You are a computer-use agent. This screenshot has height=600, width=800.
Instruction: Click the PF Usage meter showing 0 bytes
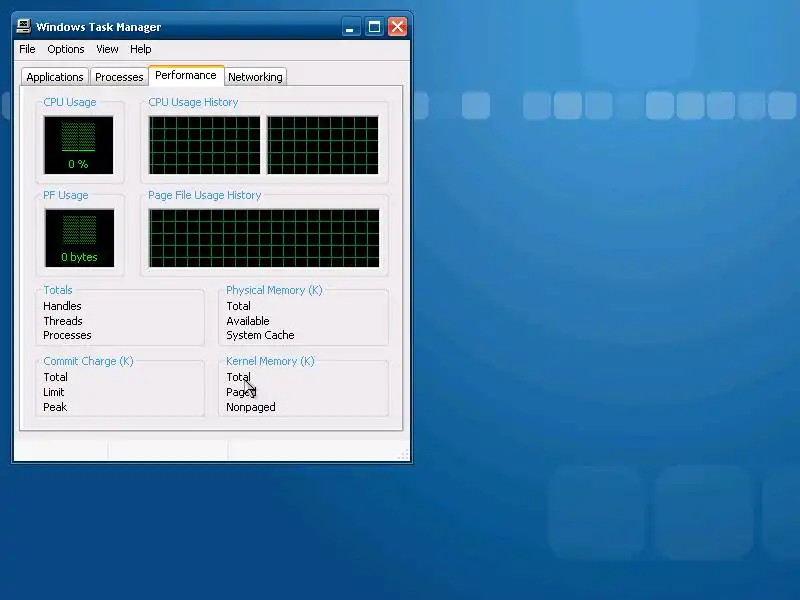[79, 238]
